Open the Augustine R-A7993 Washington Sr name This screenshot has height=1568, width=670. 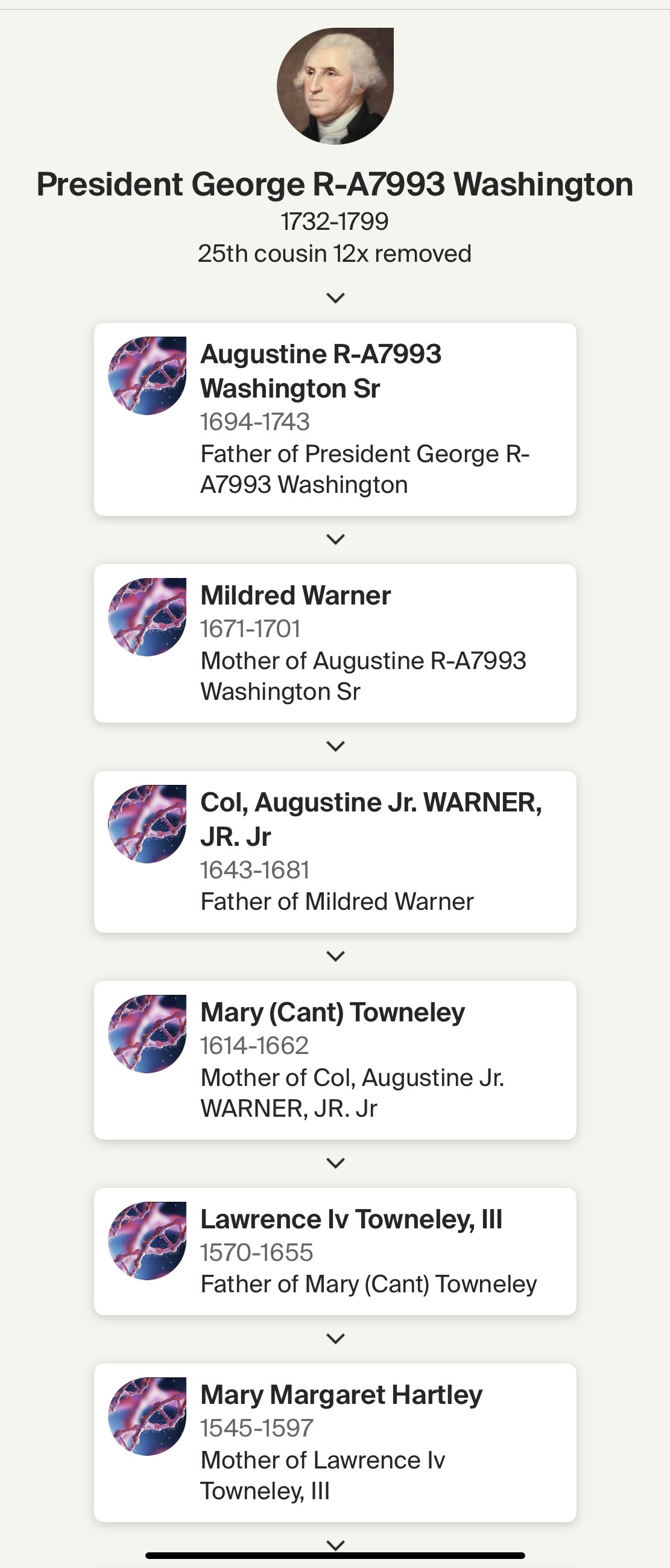tap(321, 370)
